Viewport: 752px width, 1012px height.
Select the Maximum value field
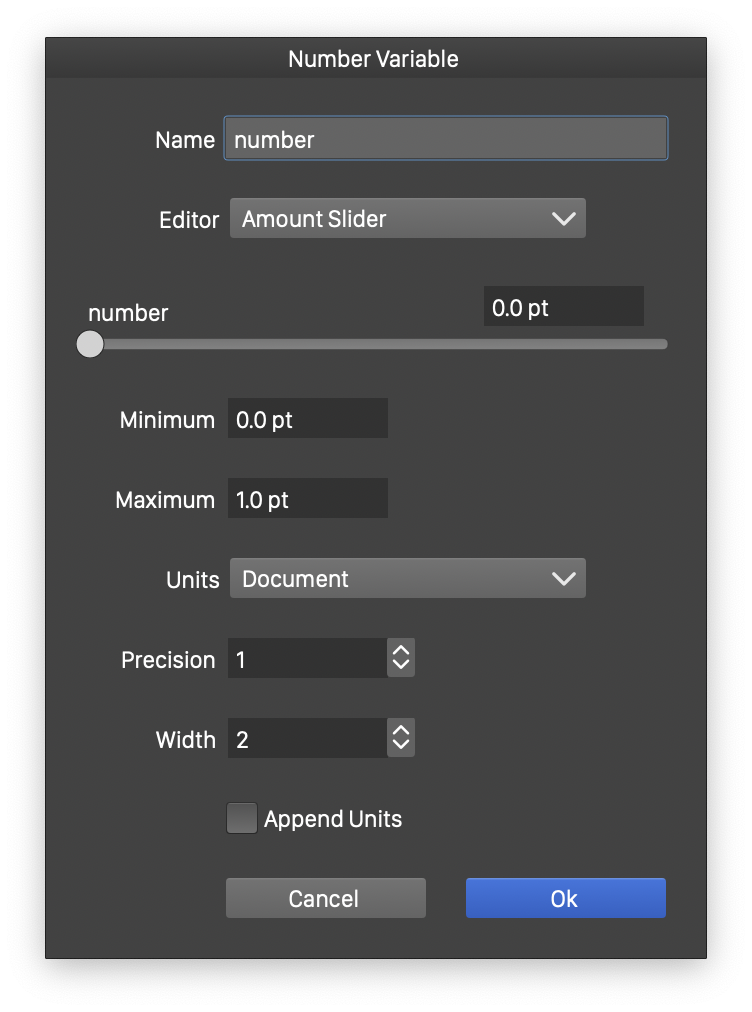[x=307, y=499]
